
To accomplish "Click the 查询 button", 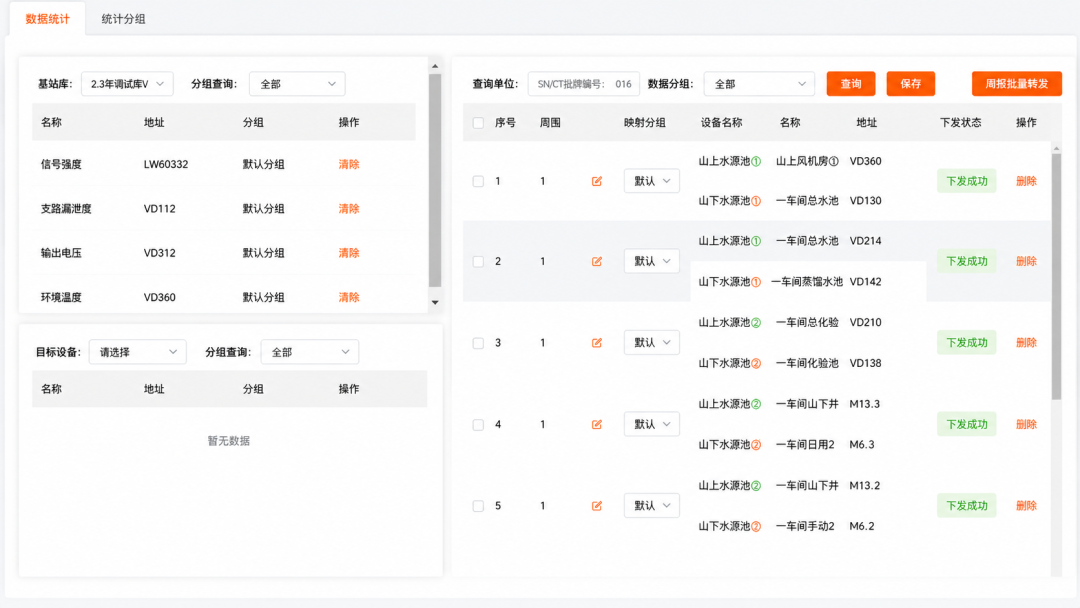I will 851,84.
